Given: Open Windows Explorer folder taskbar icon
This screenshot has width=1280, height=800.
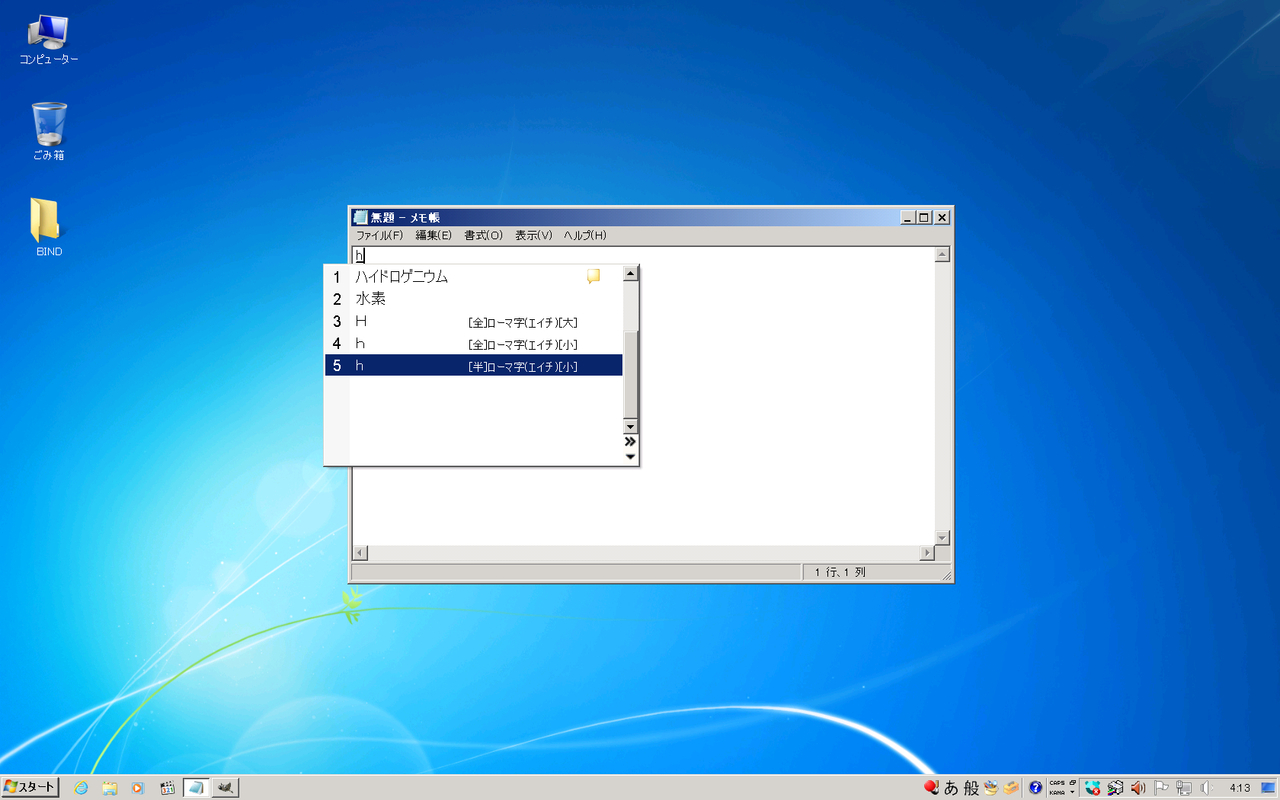Looking at the screenshot, I should [109, 788].
